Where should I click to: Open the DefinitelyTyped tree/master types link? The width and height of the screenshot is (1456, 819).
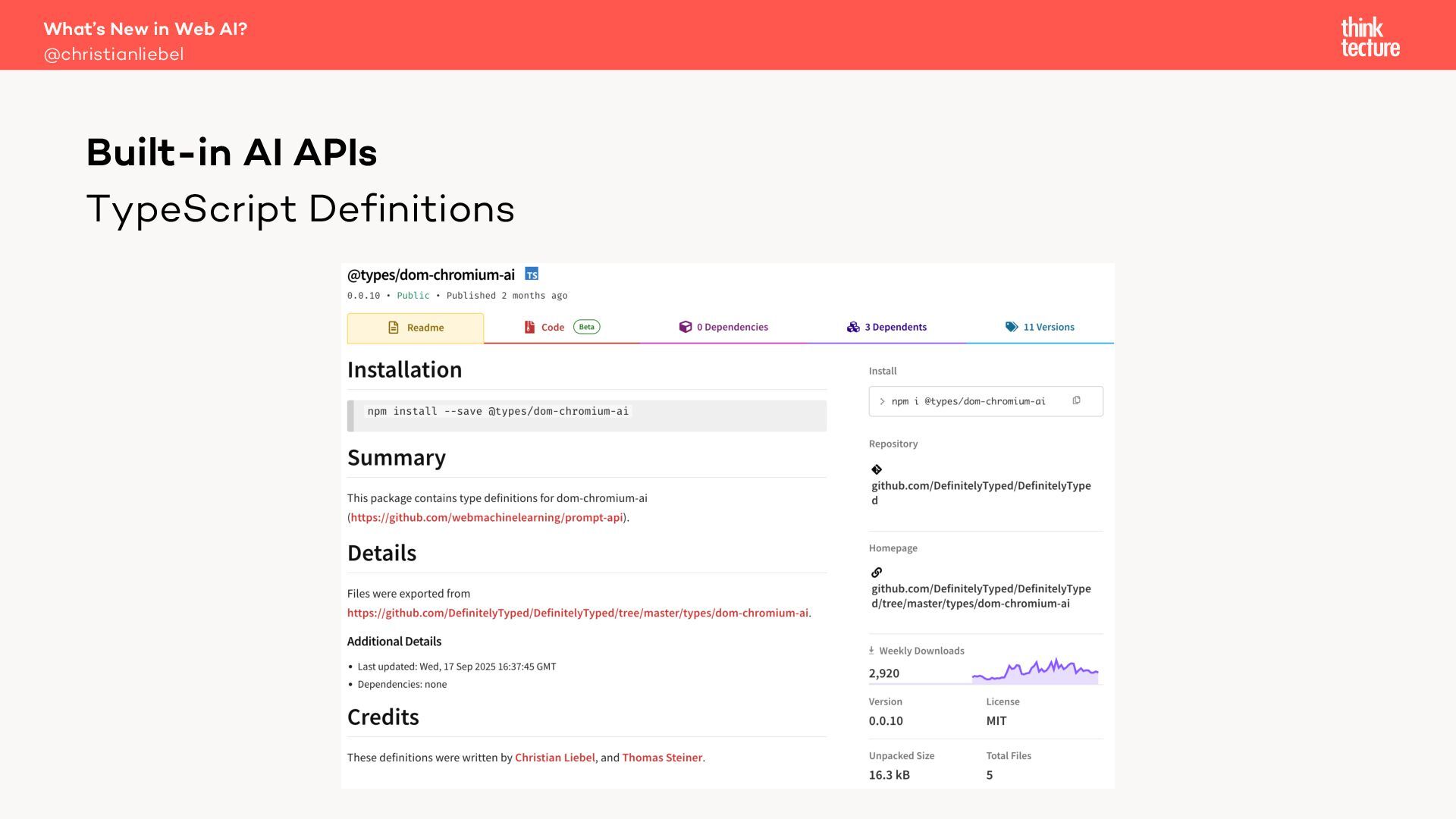[x=577, y=613]
